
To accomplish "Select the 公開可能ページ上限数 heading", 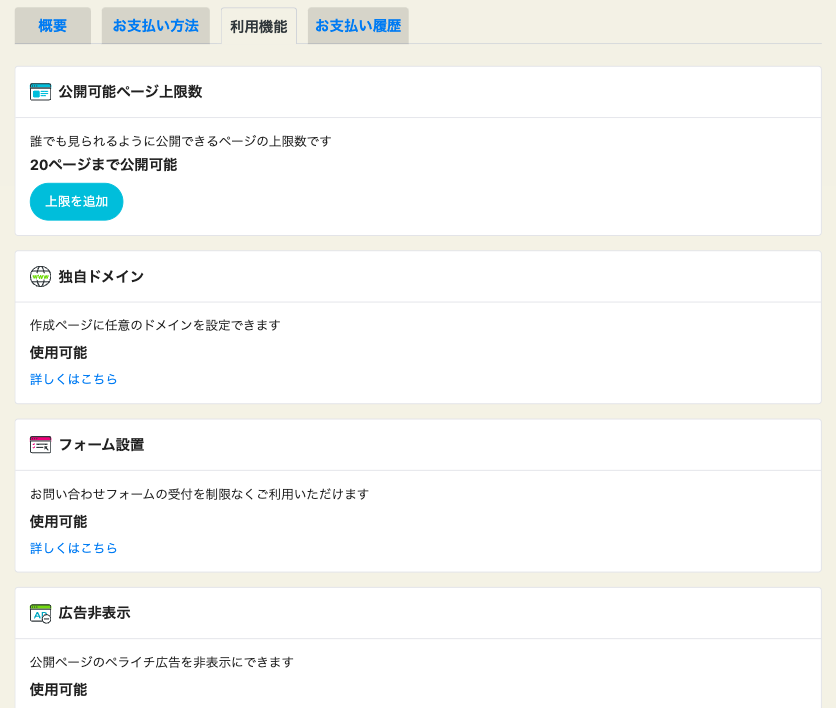I will [130, 92].
